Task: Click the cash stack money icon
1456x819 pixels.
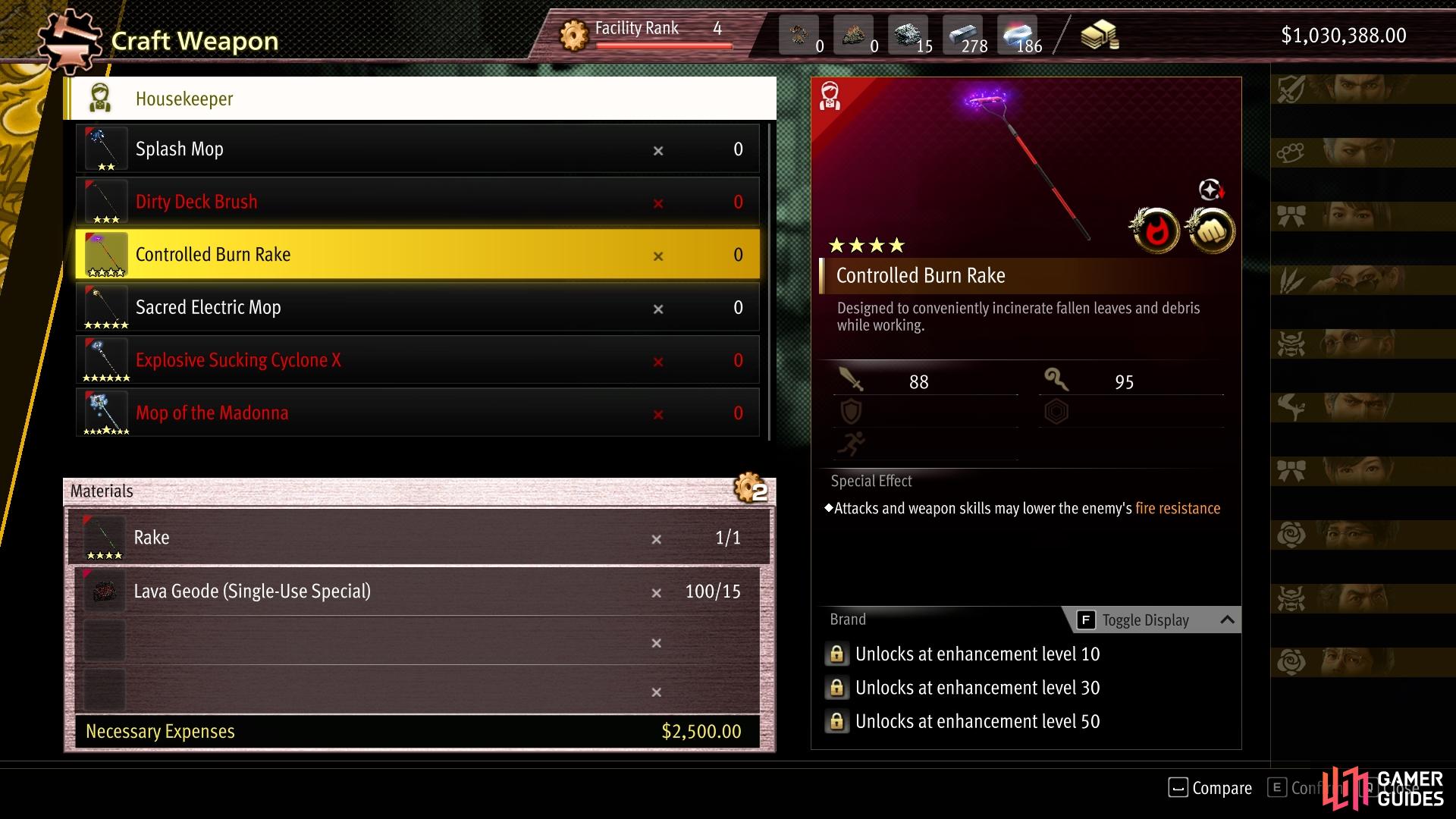Action: (1100, 35)
